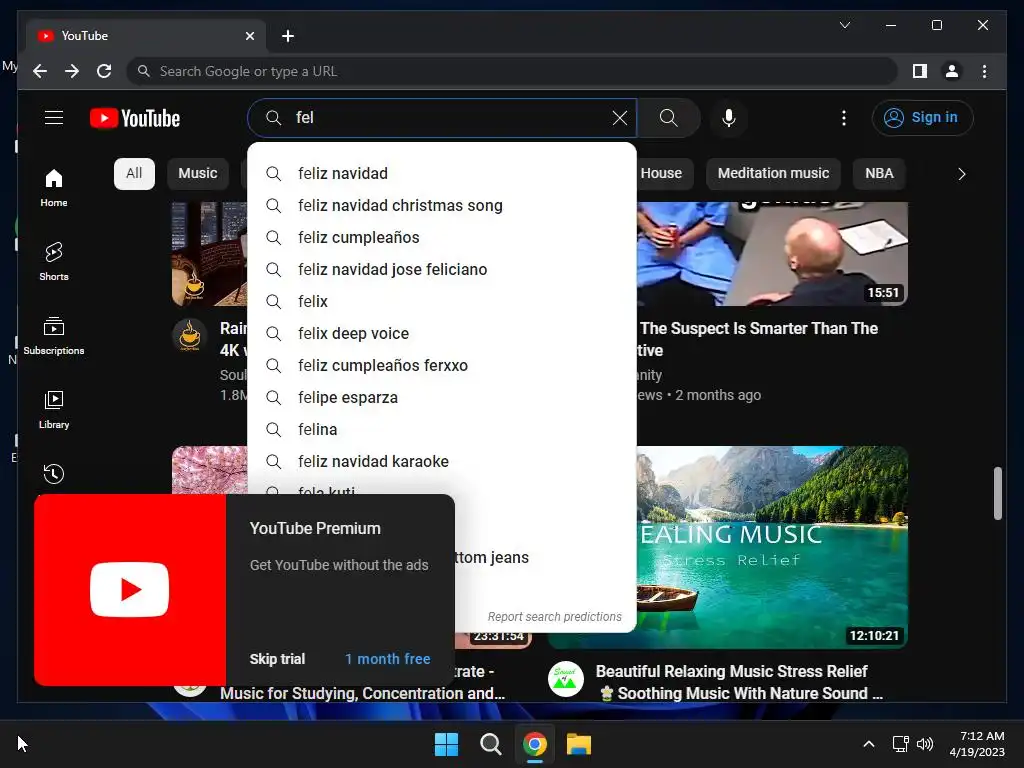Select the Meditation music chip
Image resolution: width=1024 pixels, height=768 pixels.
click(x=773, y=173)
